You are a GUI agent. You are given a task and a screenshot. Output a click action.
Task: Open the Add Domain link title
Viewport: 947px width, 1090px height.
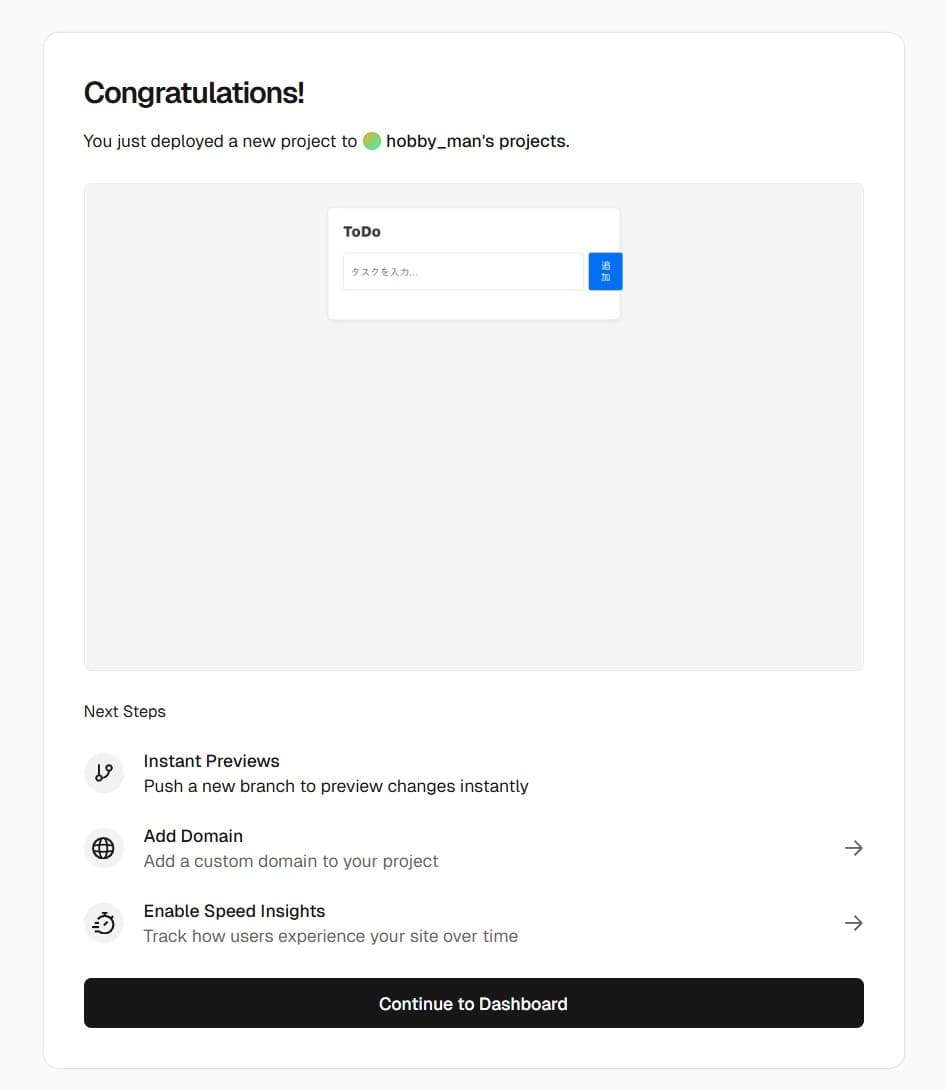point(193,836)
